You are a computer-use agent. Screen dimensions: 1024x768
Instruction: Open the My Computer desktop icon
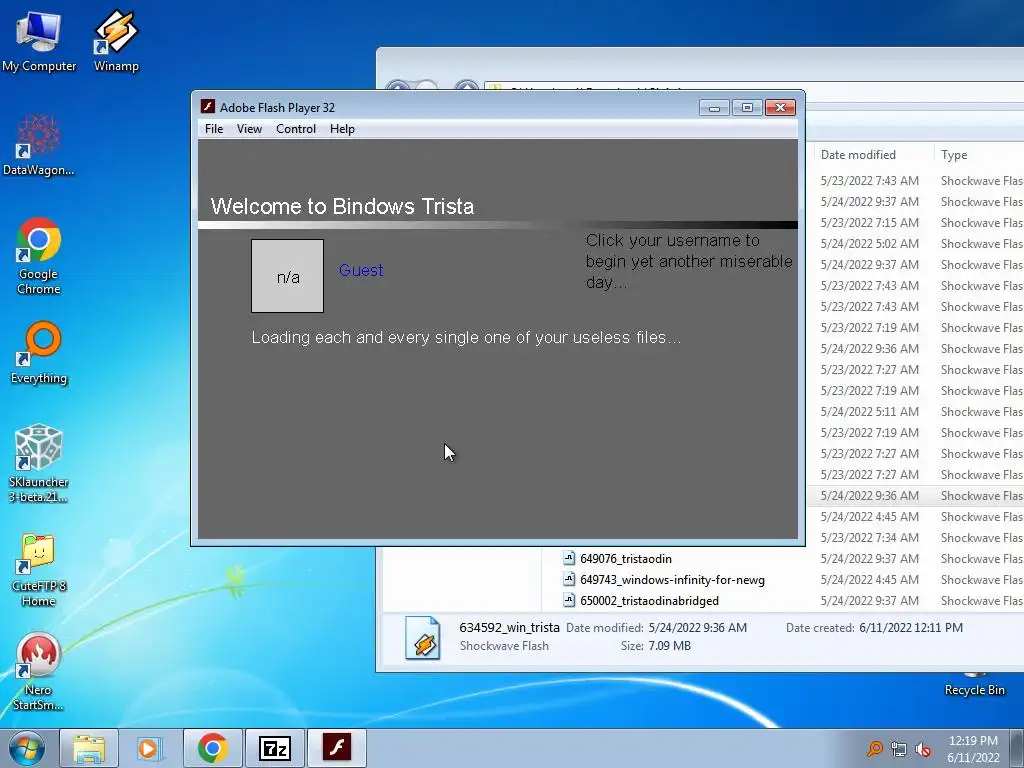coord(39,40)
